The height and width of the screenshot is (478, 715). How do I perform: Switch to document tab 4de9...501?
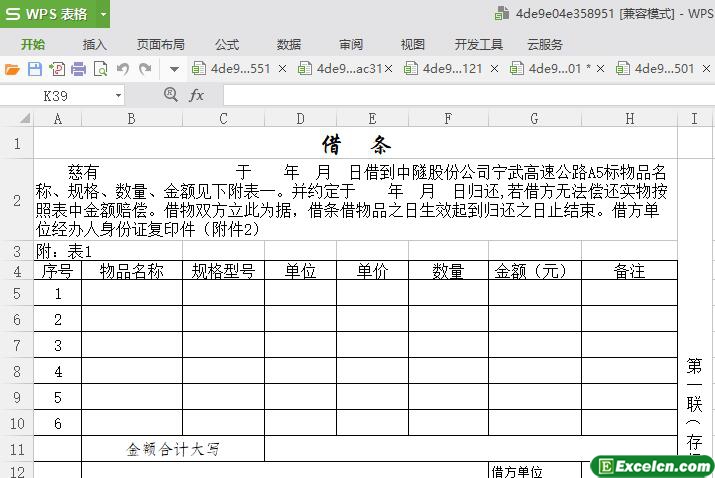[656, 69]
